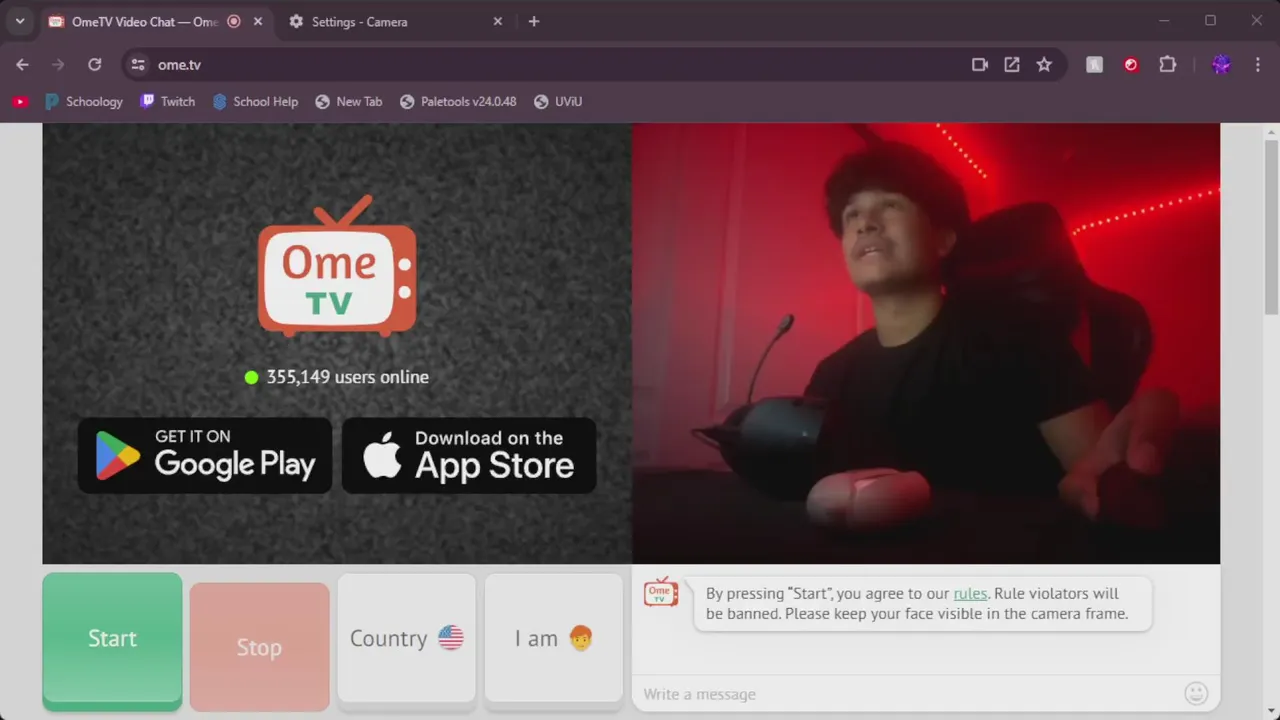Click the open-in-app icon in address bar
Image resolution: width=1280 pixels, height=720 pixels.
click(x=1012, y=64)
